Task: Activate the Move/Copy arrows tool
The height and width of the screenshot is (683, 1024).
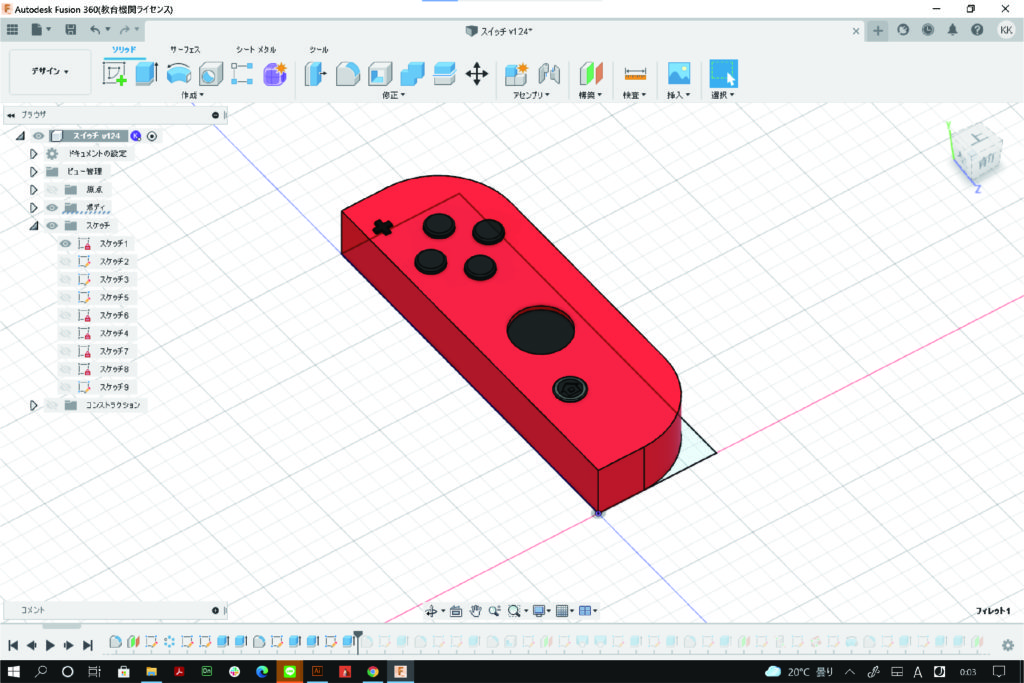Action: tap(477, 73)
